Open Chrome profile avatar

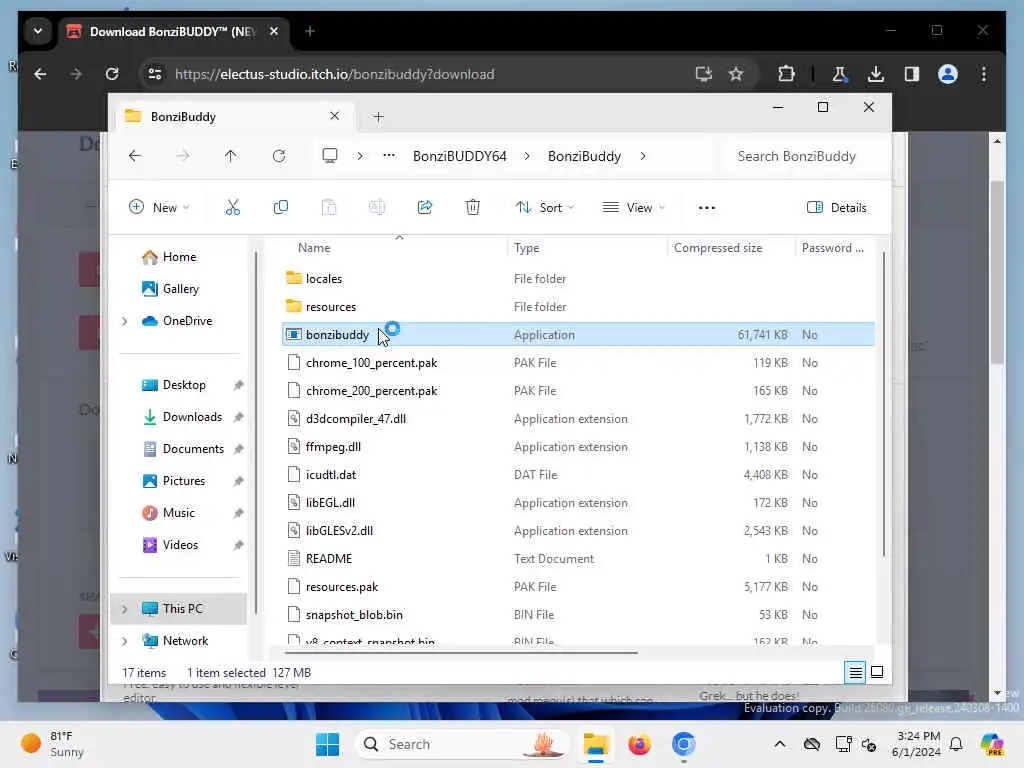(x=948, y=74)
